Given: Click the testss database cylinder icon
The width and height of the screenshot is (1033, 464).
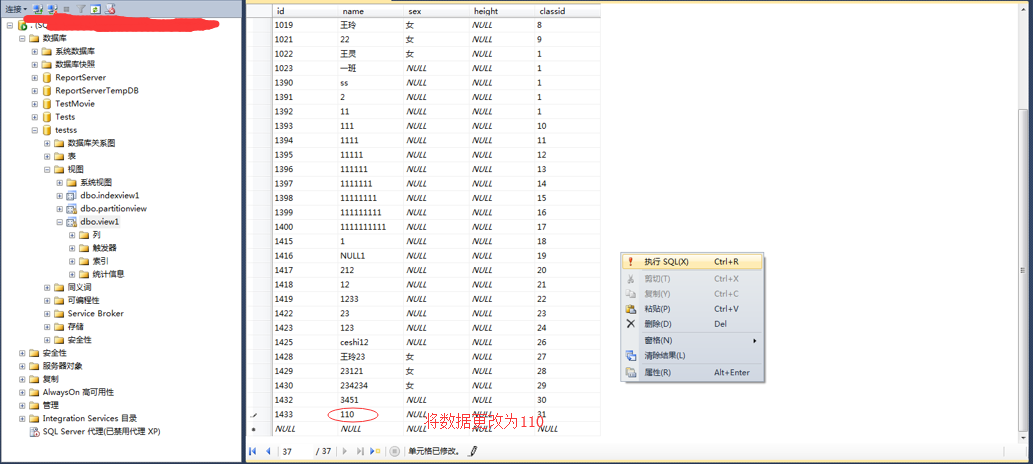Looking at the screenshot, I should 47,130.
